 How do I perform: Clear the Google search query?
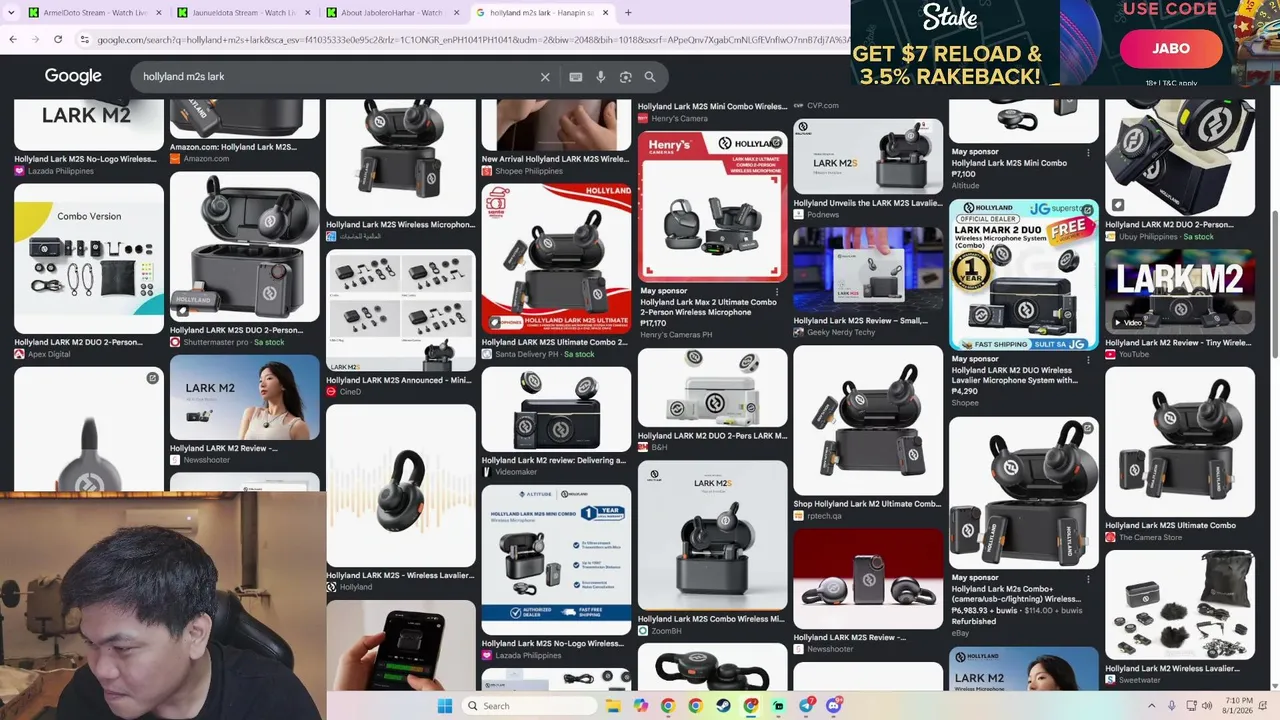tap(545, 77)
